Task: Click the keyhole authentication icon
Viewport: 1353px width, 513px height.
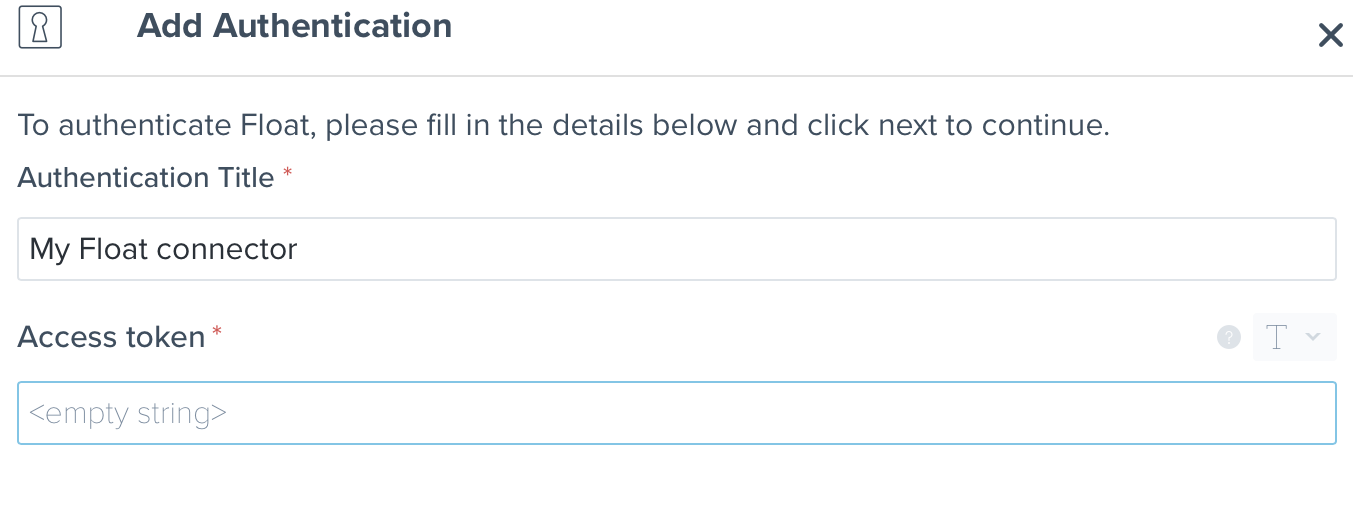Action: tap(41, 27)
